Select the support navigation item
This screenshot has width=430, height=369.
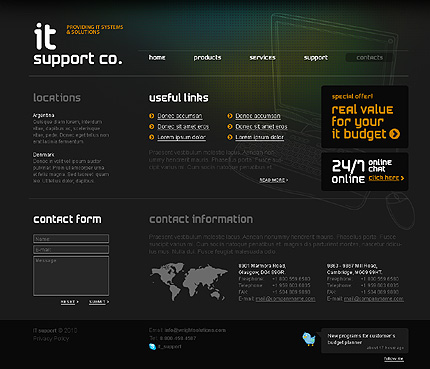[x=316, y=58]
